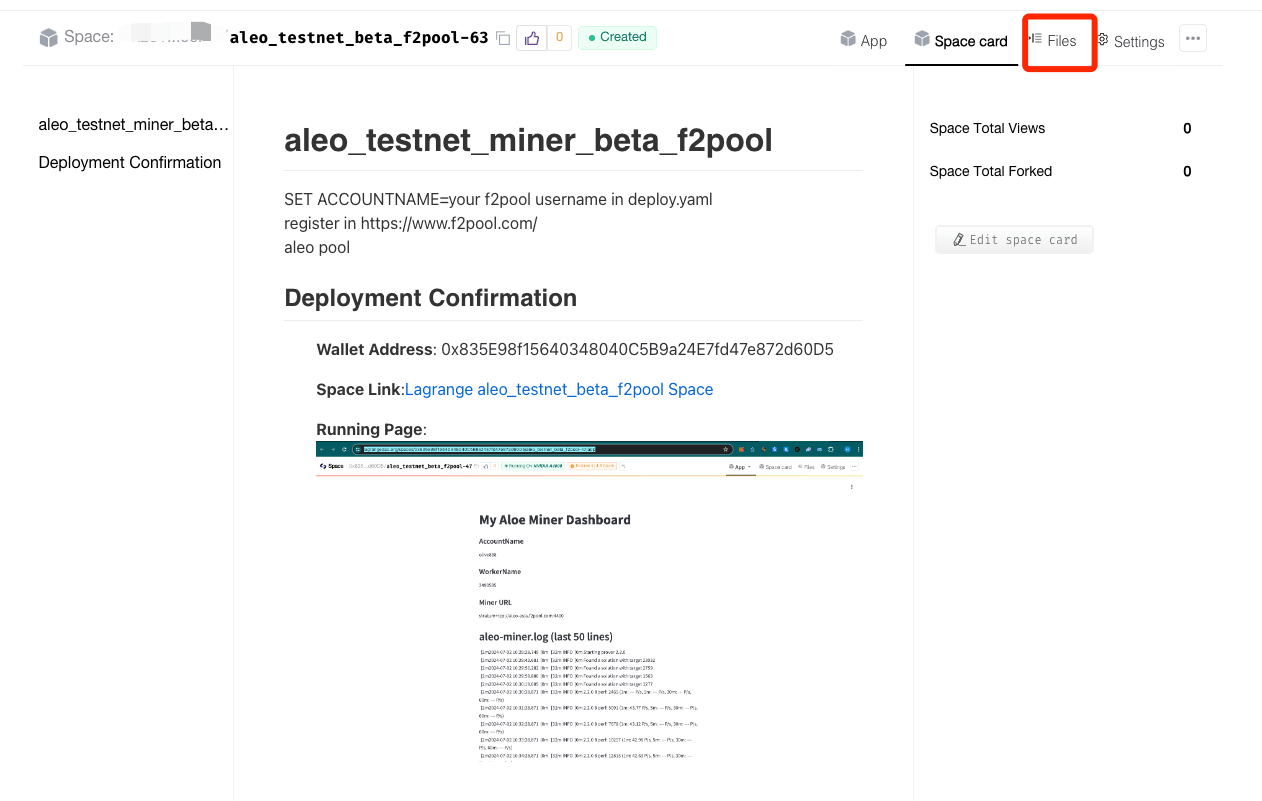
Task: Open the Settings tab
Action: (1130, 41)
